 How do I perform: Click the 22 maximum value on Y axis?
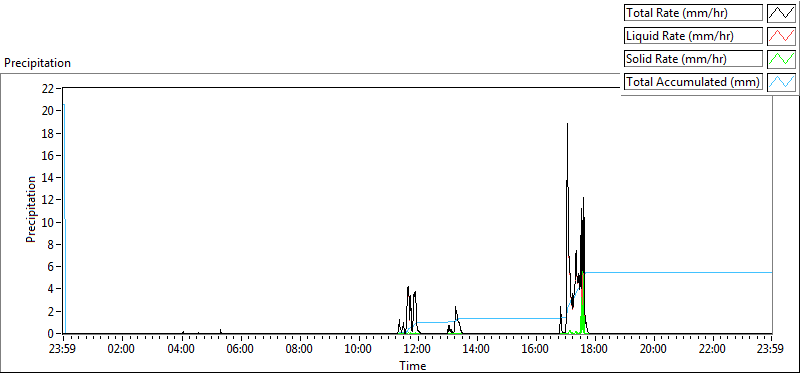point(48,88)
